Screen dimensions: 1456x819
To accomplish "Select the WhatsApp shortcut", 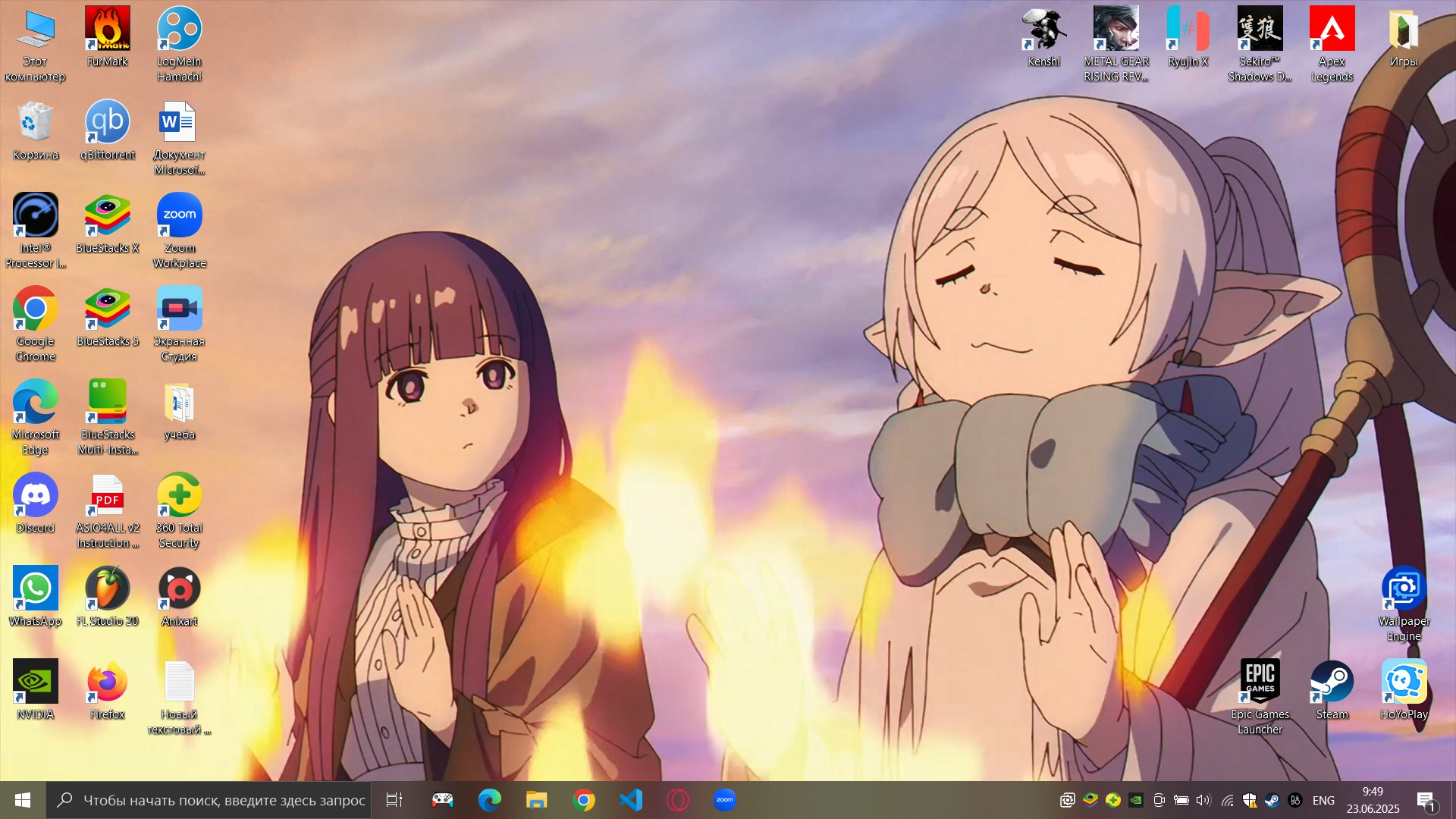I will 35,597.
